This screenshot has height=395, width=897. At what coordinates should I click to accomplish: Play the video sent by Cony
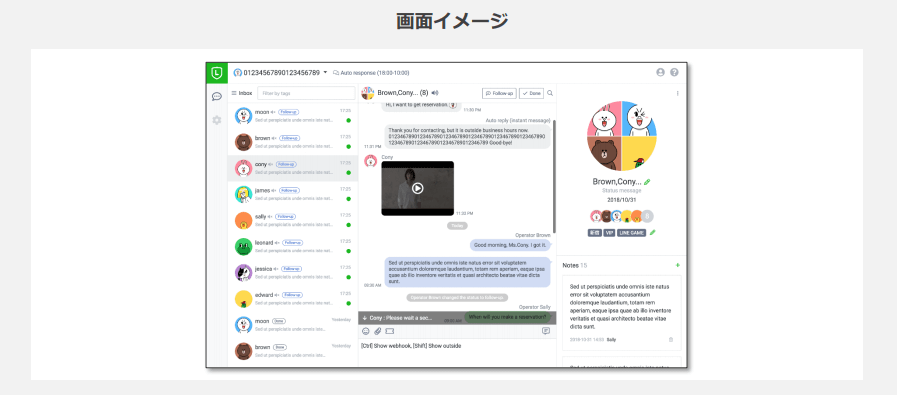418,188
